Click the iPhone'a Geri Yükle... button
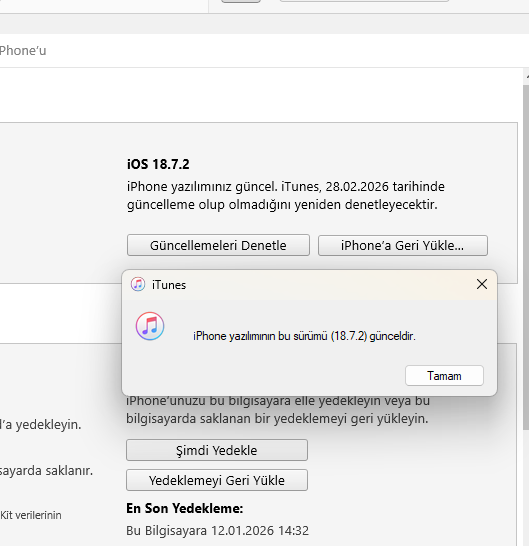529x546 pixels. click(403, 245)
